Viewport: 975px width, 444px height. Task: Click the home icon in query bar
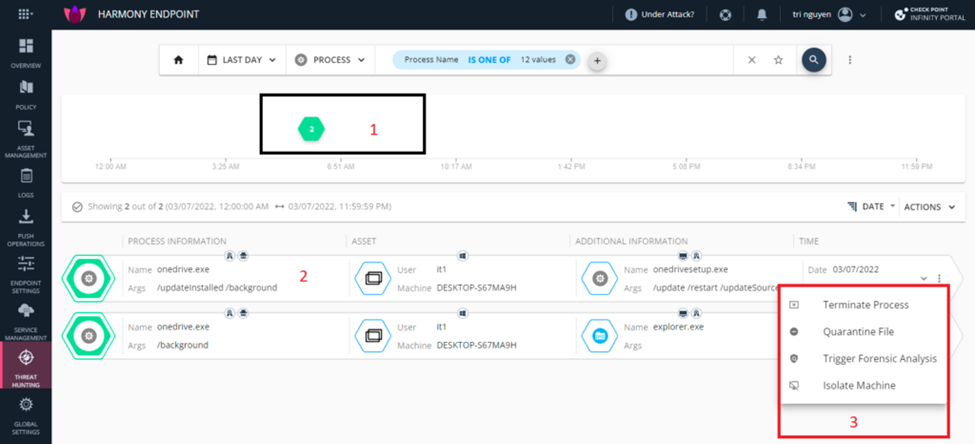pyautogui.click(x=178, y=60)
